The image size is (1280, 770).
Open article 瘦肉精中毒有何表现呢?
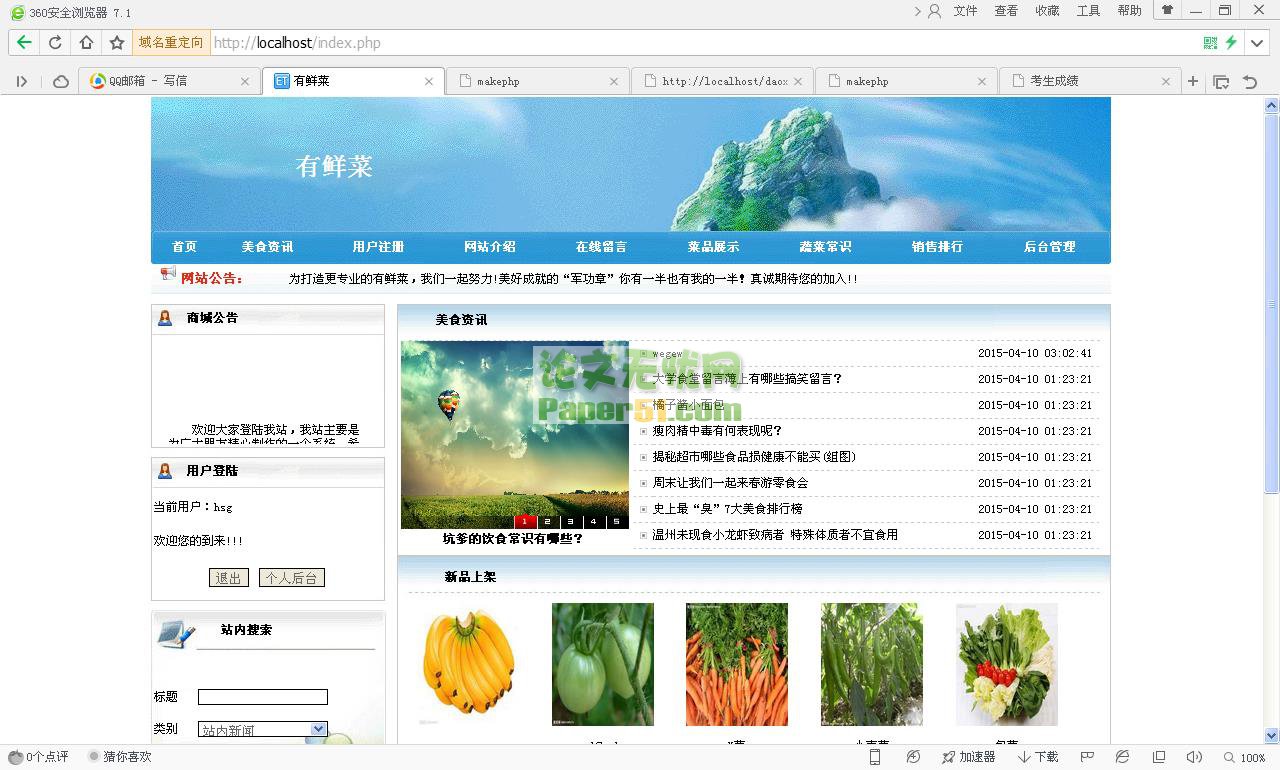(x=717, y=431)
